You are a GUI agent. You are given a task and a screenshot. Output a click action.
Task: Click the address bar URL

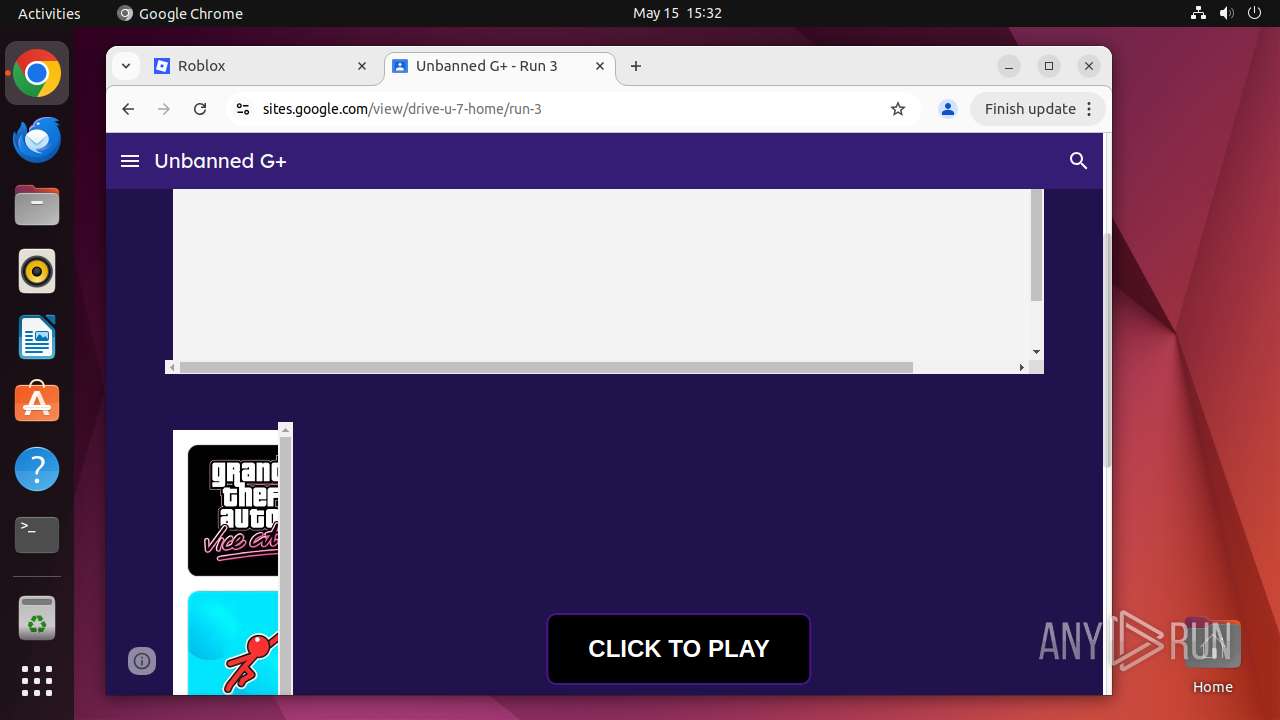402,109
